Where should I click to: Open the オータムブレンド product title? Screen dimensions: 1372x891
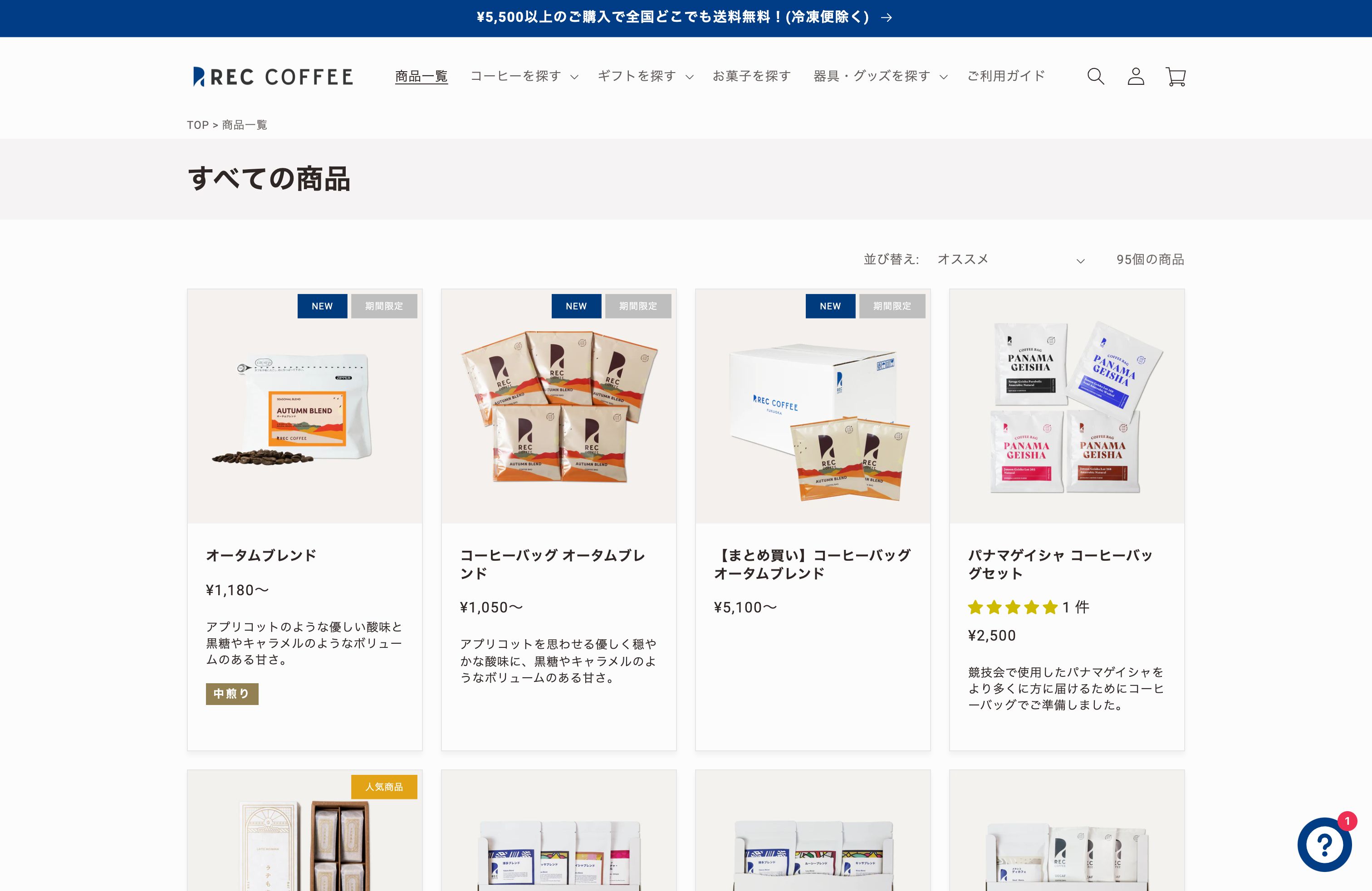click(x=260, y=556)
